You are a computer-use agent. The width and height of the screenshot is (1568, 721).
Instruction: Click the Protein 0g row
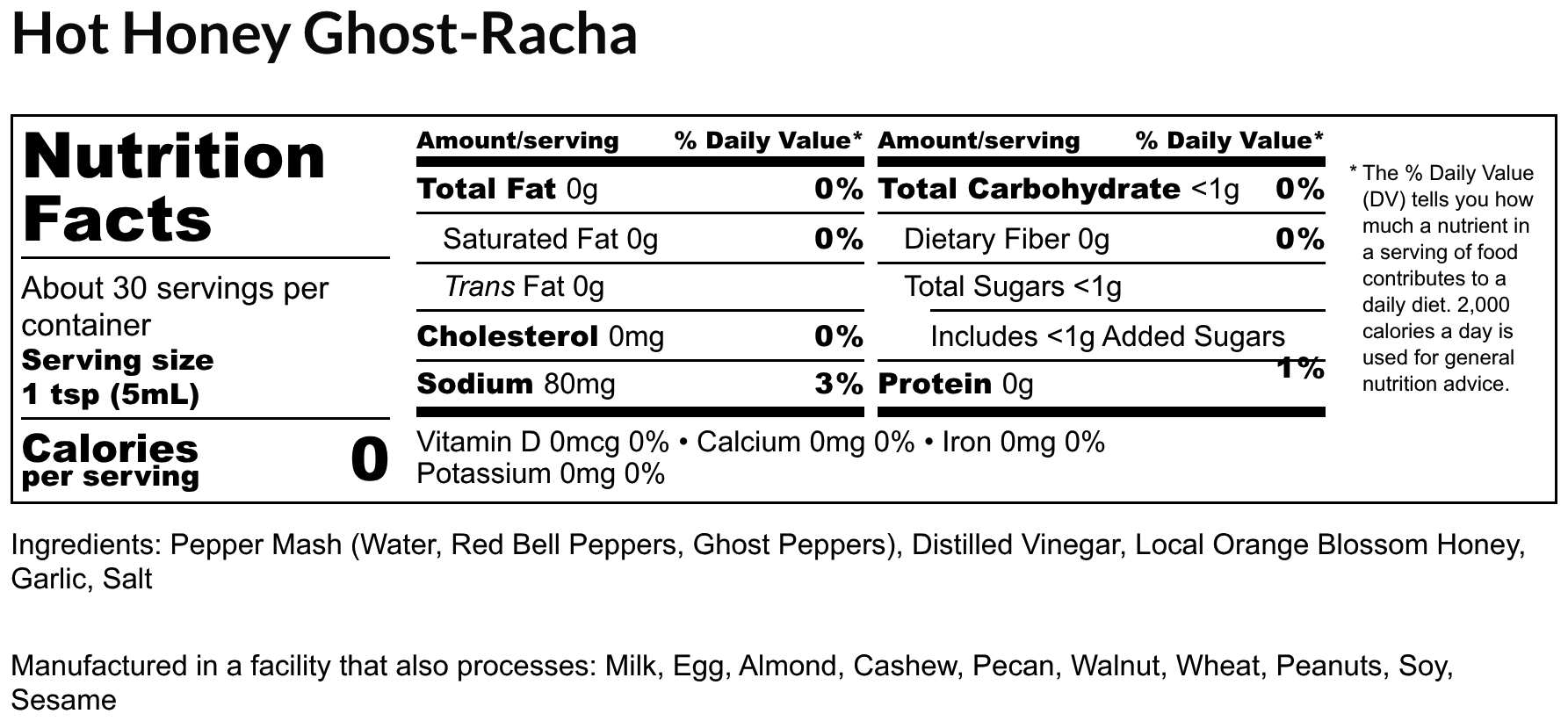pyautogui.click(x=955, y=384)
